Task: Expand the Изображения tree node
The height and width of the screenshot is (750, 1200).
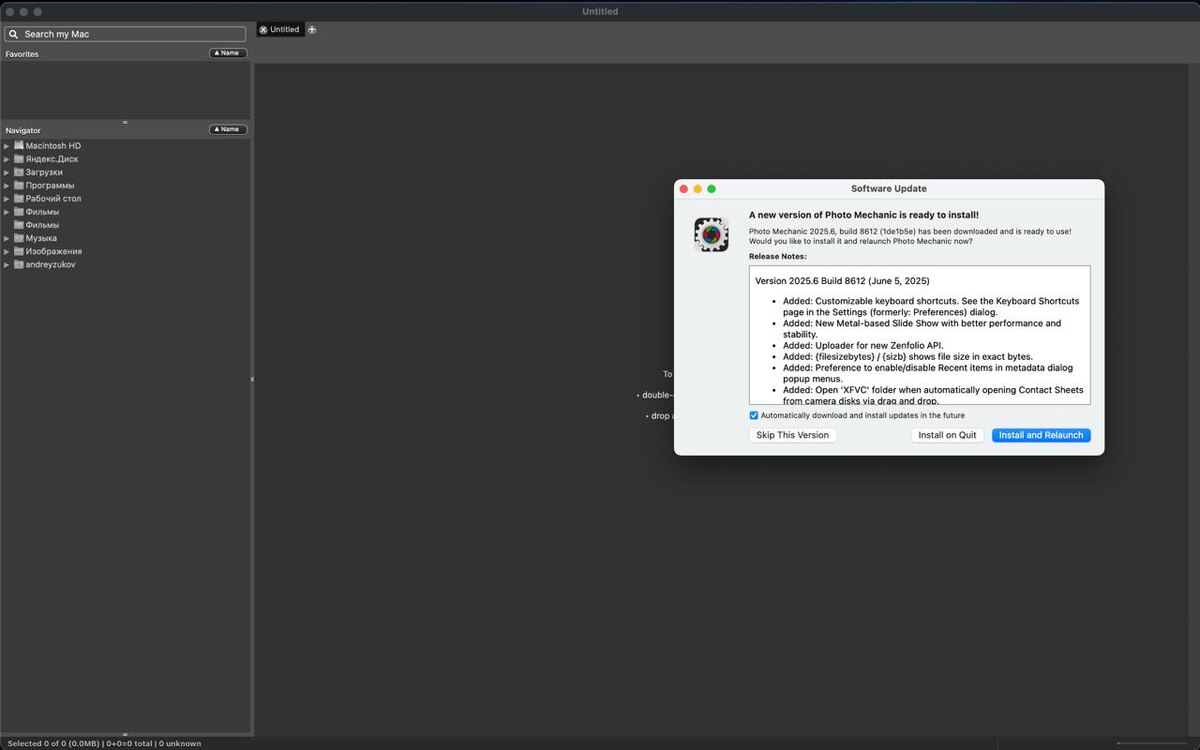Action: 6,251
